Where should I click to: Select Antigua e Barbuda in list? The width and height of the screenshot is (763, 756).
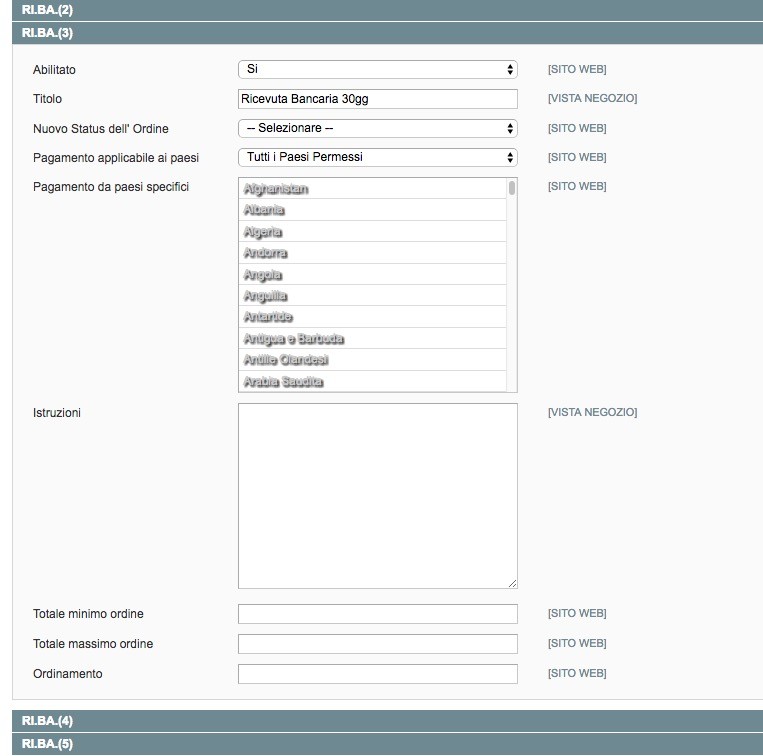point(372,339)
